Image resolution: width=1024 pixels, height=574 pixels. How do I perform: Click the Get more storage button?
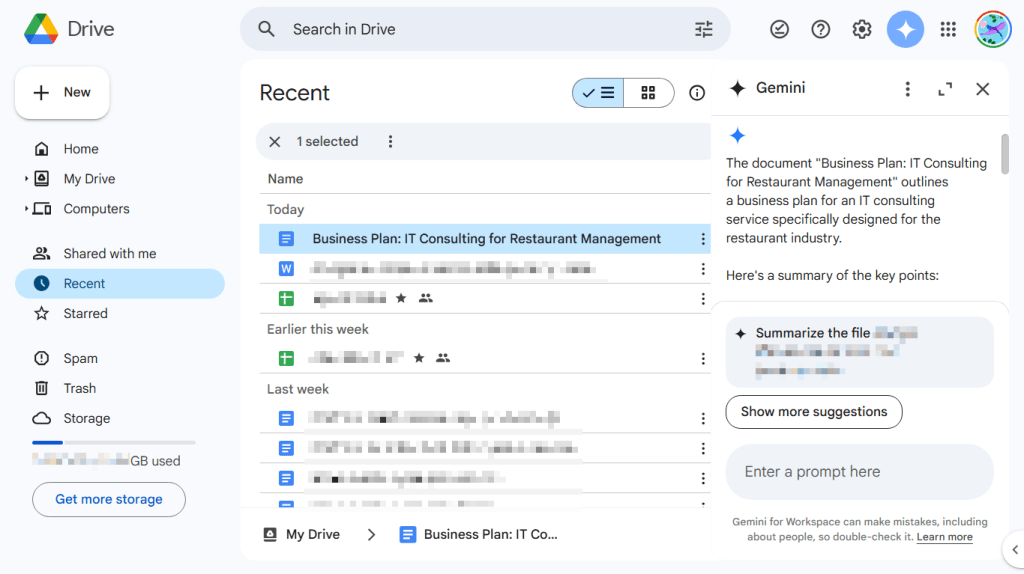[109, 499]
